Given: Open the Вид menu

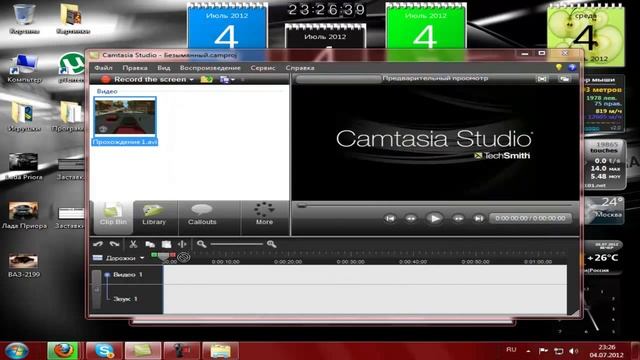Looking at the screenshot, I should point(164,68).
